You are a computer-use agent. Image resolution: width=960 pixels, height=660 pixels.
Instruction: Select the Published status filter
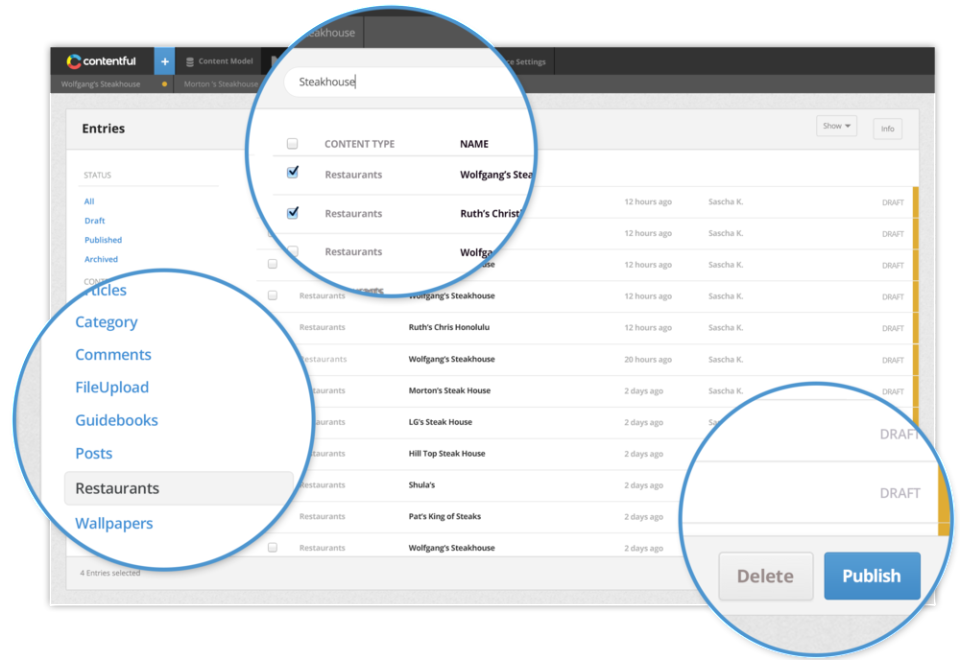(x=103, y=240)
